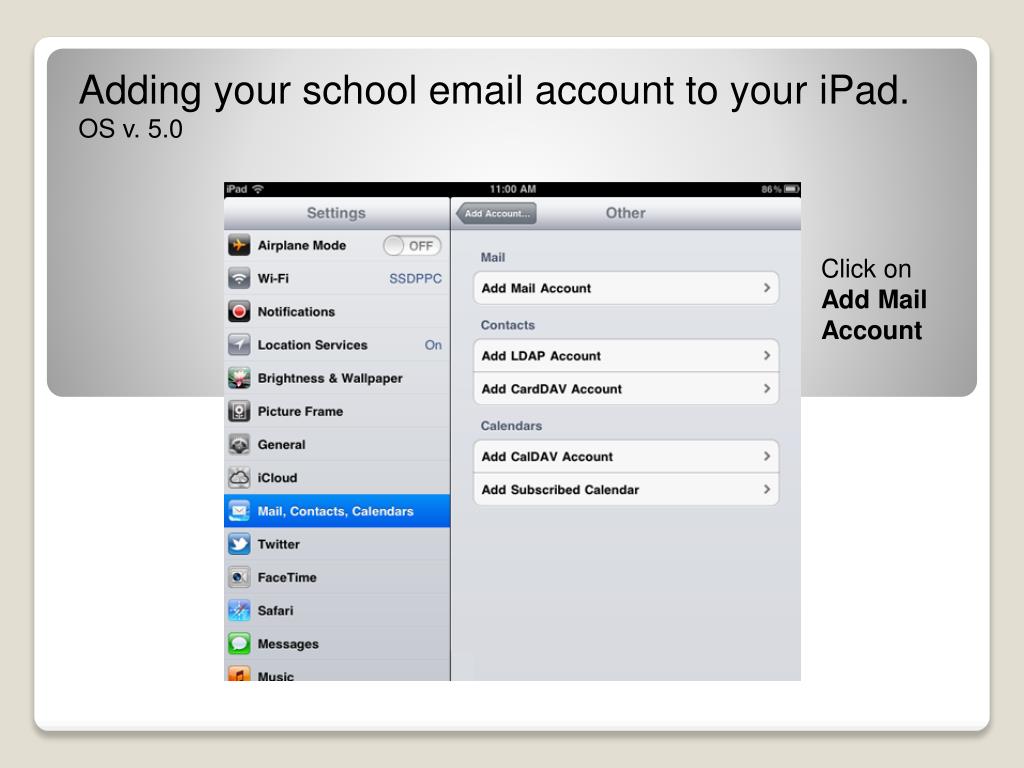The image size is (1024, 768).
Task: Tap the Brightness & Wallpaper flower icon
Action: coord(239,378)
